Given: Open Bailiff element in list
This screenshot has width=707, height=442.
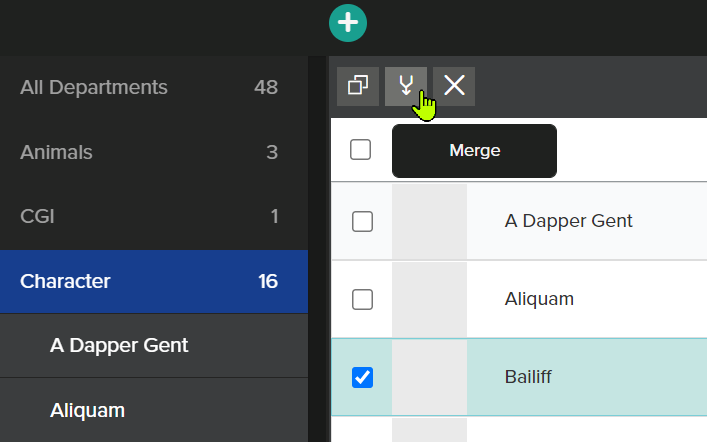Looking at the screenshot, I should (528, 377).
